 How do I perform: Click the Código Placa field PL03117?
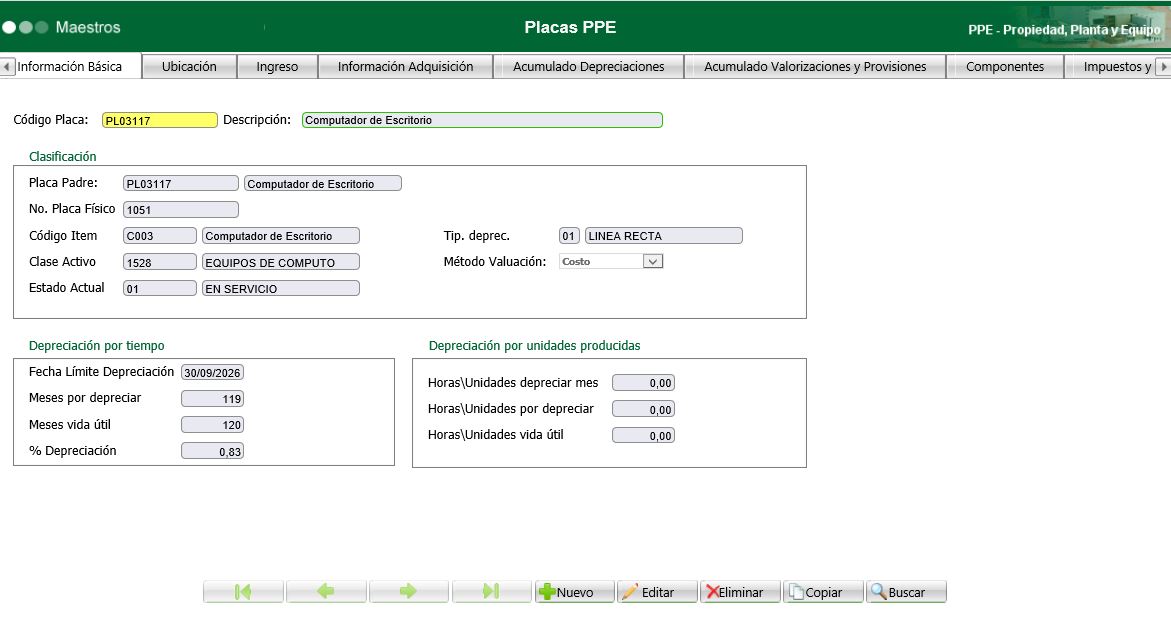(x=160, y=120)
